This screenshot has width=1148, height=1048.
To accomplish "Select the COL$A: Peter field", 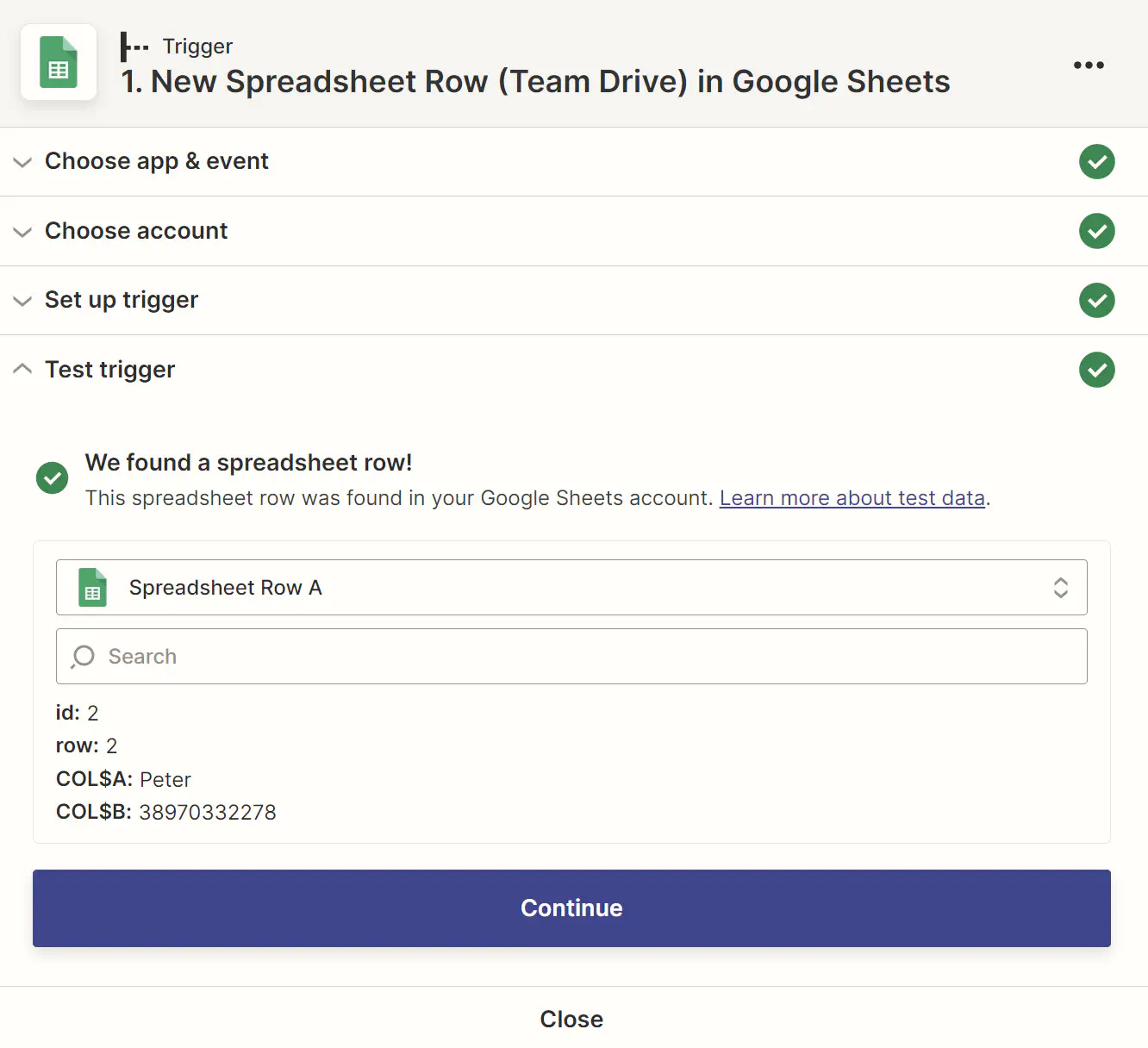I will click(123, 779).
